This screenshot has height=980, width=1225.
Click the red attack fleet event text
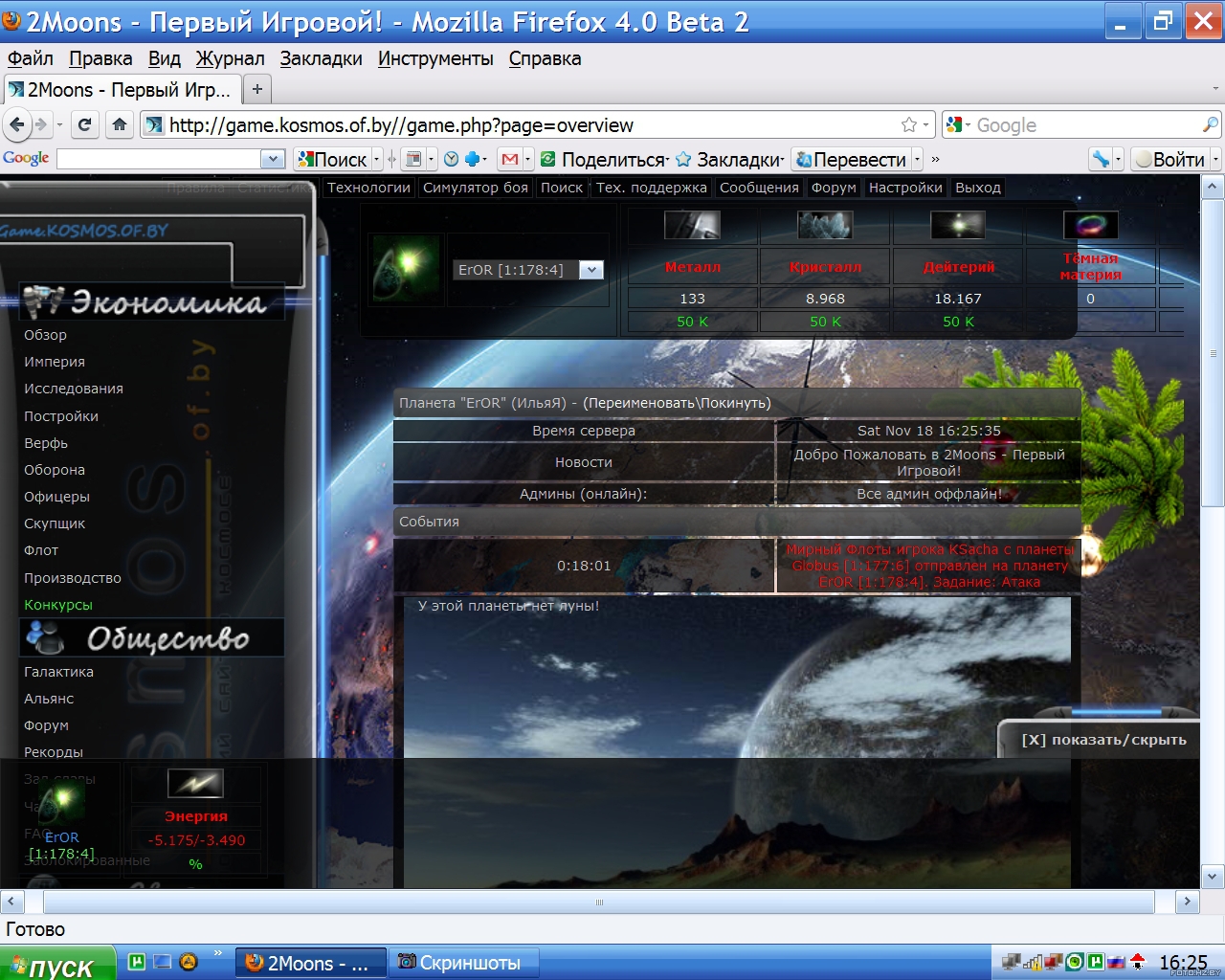coord(928,566)
